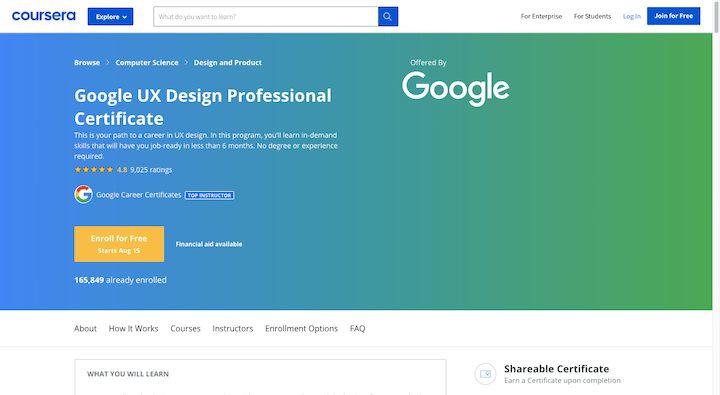Open the Explore dropdown menu
This screenshot has width=720, height=395.
[x=111, y=17]
